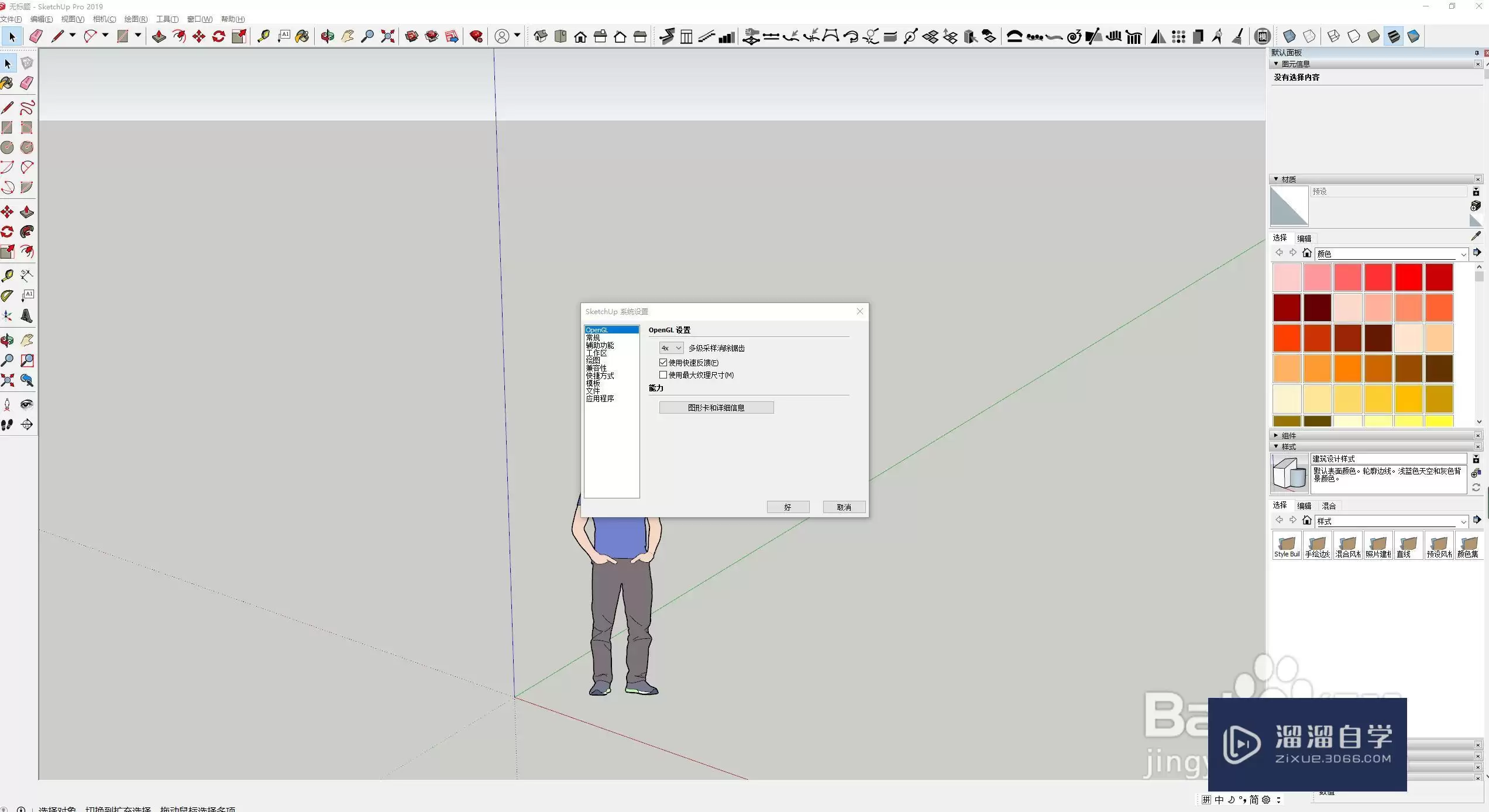The height and width of the screenshot is (812, 1489).
Task: Click Zoom Extents in top toolbar
Action: (x=387, y=37)
